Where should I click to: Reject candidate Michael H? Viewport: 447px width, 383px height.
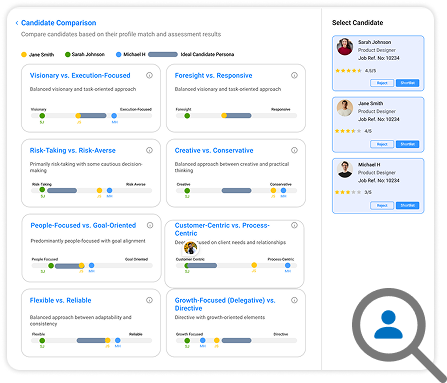pos(382,206)
